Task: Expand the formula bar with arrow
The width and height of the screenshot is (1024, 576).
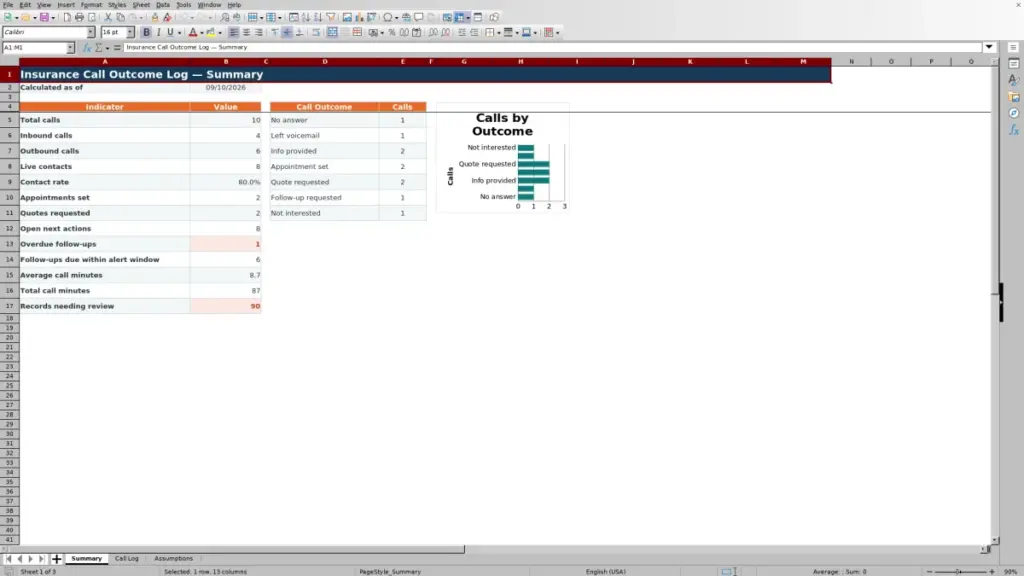Action: [989, 48]
